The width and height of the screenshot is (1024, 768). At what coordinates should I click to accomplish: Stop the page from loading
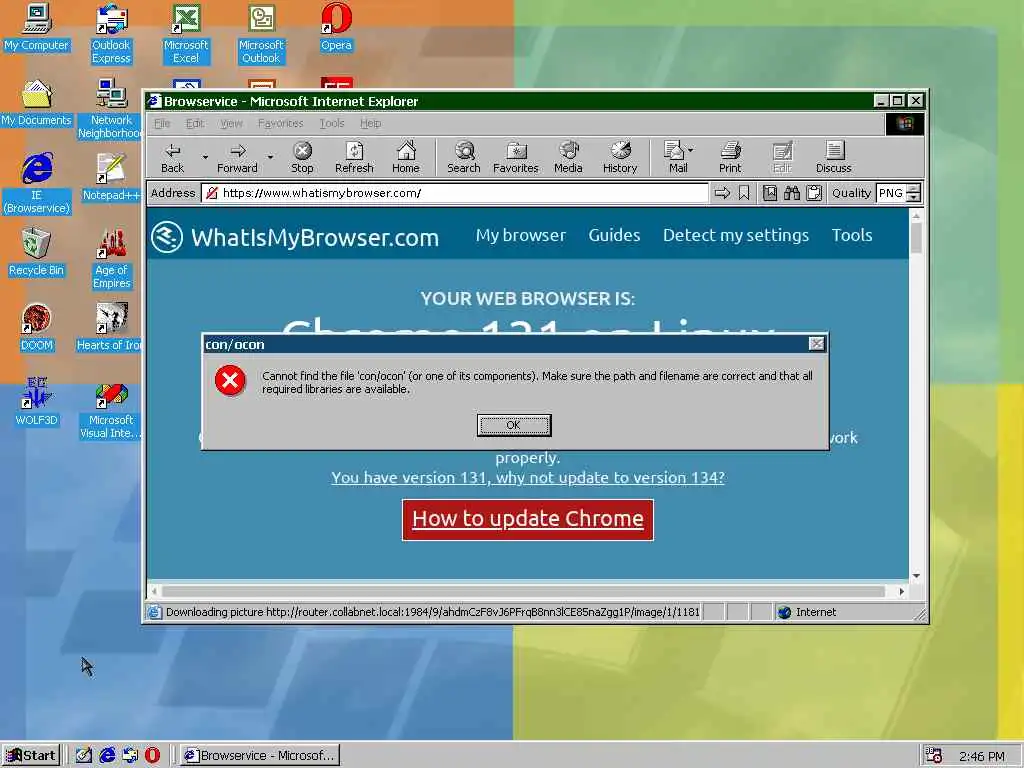(x=302, y=157)
